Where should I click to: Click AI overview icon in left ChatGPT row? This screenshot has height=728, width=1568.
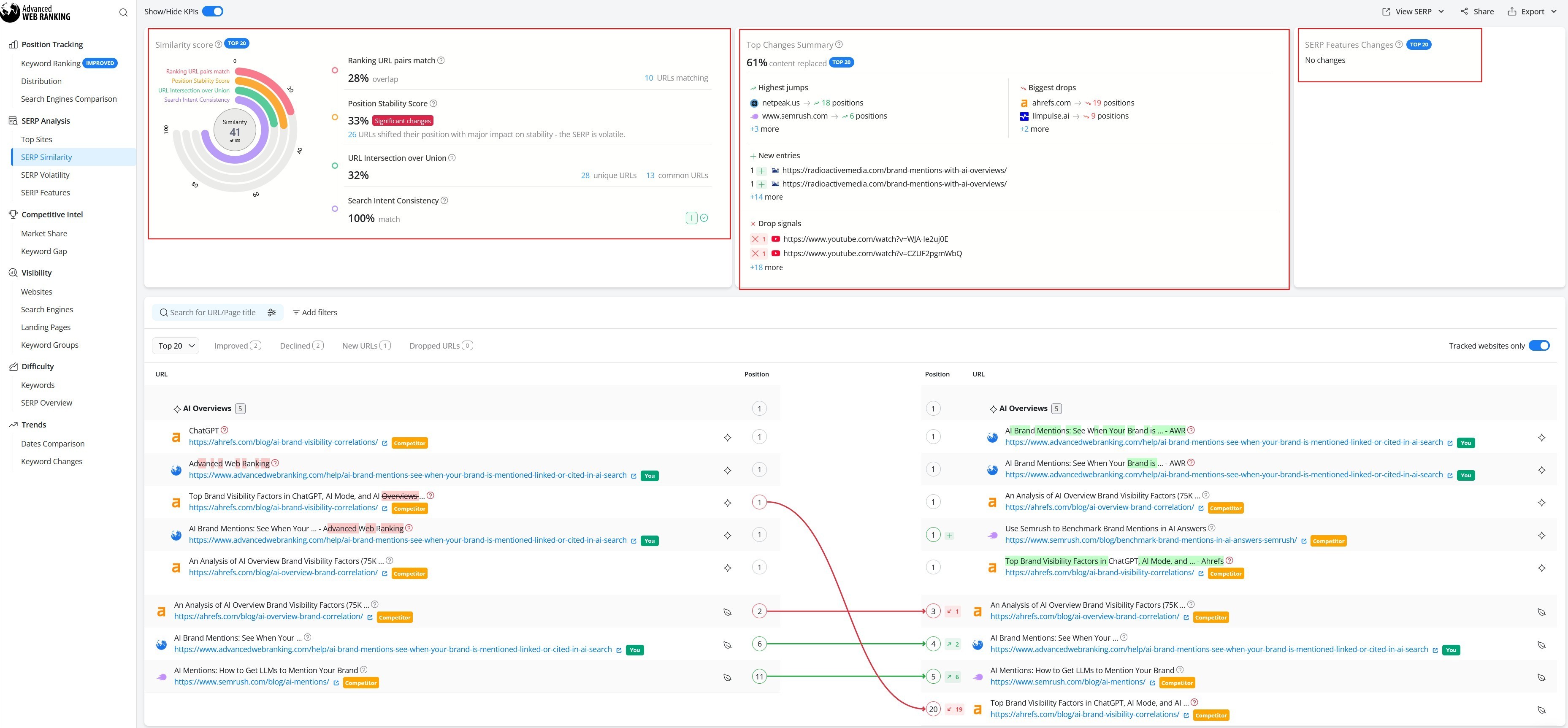pyautogui.click(x=727, y=438)
